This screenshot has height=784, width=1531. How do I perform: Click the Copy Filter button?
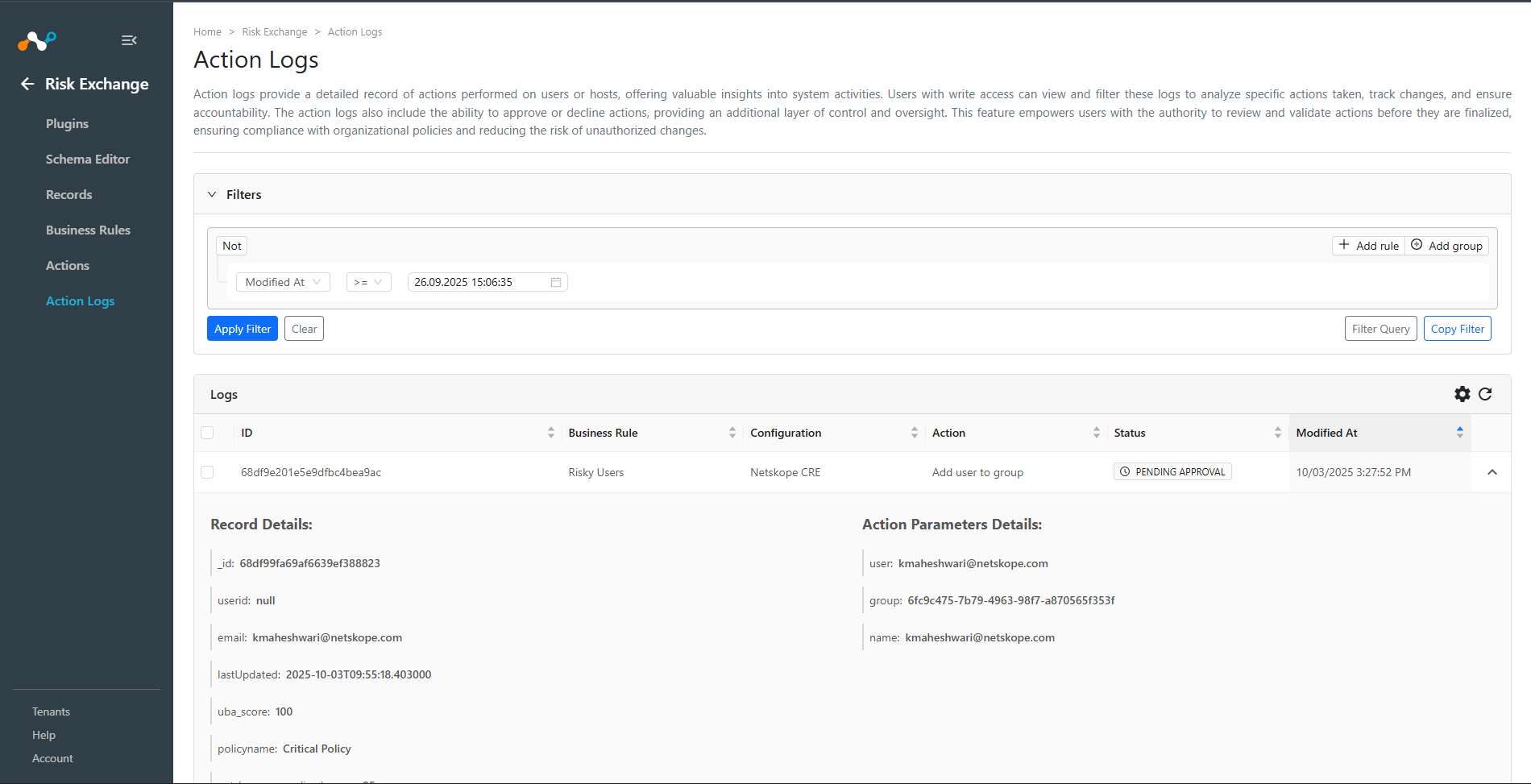pyautogui.click(x=1458, y=329)
